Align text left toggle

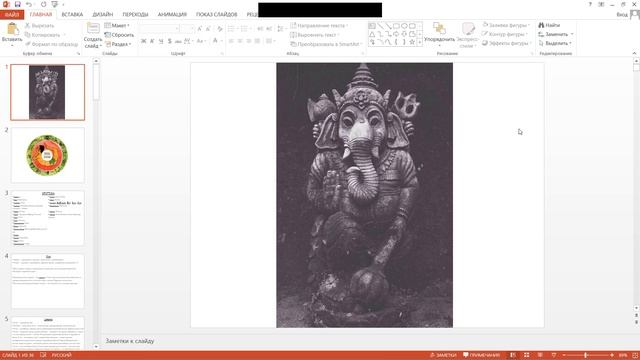tap(231, 41)
